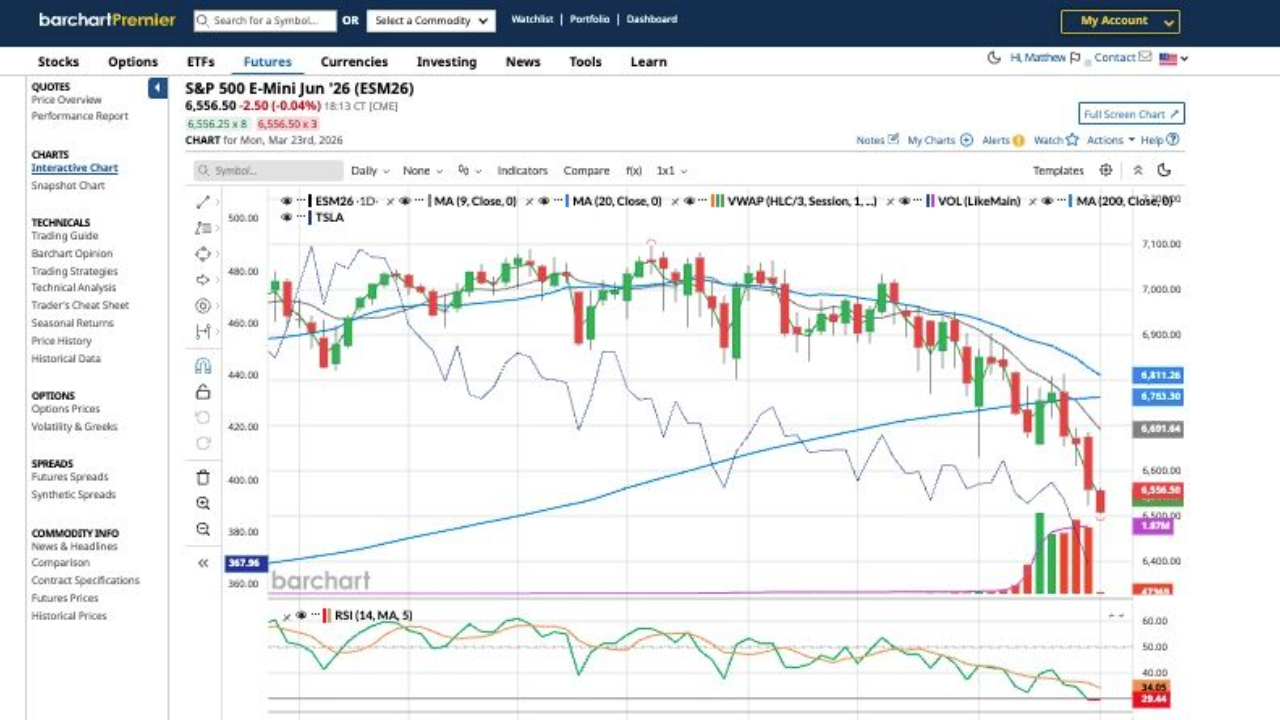Open the Daily period dropdown
This screenshot has height=720, width=1280.
coord(370,171)
